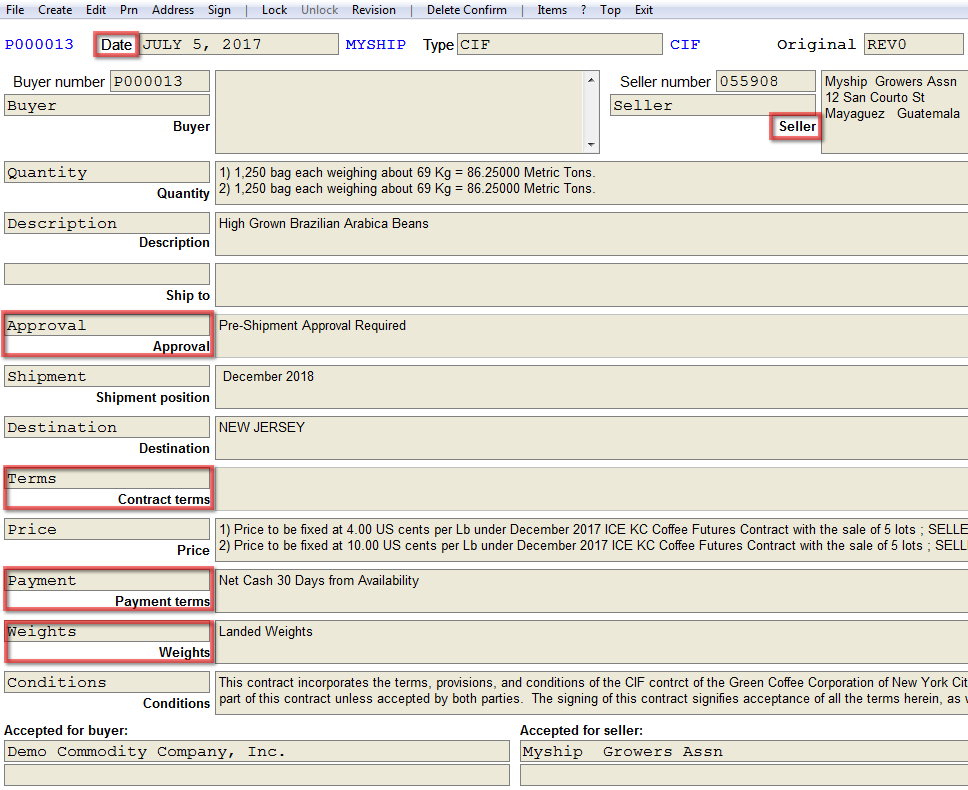The width and height of the screenshot is (968, 790).
Task: Select Lock in the menu bar
Action: [274, 10]
